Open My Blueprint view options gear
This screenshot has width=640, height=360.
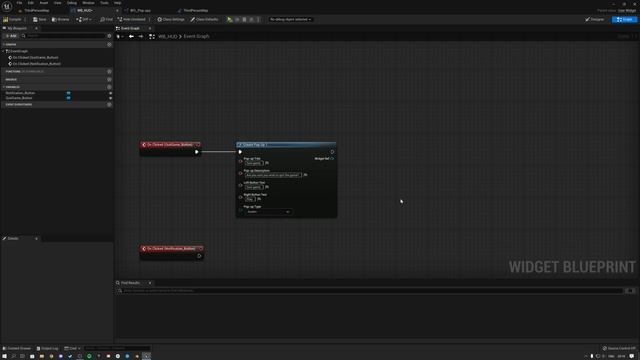109,36
